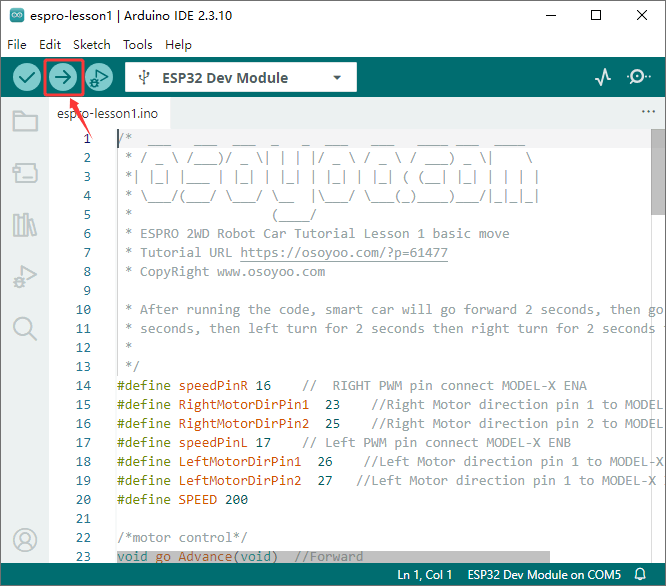Image resolution: width=666 pixels, height=586 pixels.
Task: Select the espro-lesson1.ino tab
Action: pos(110,113)
